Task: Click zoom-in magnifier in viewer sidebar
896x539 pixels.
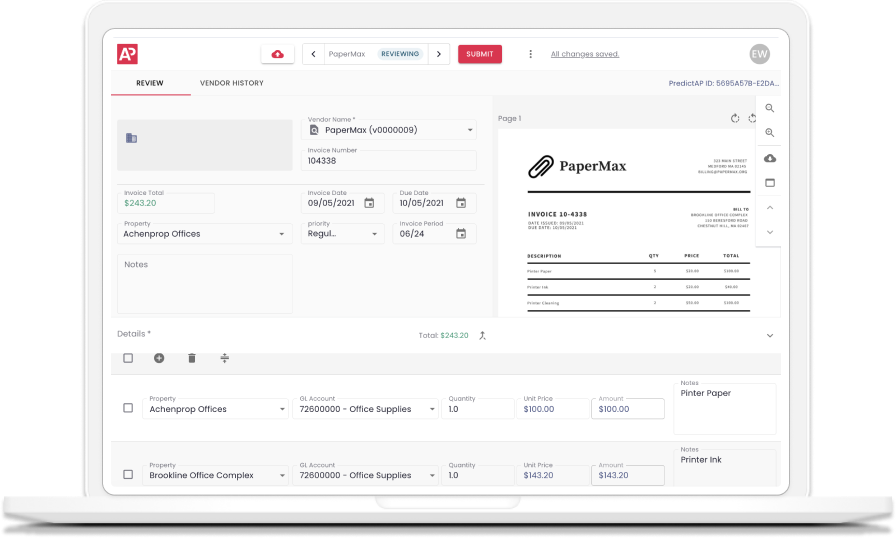Action: pos(770,133)
